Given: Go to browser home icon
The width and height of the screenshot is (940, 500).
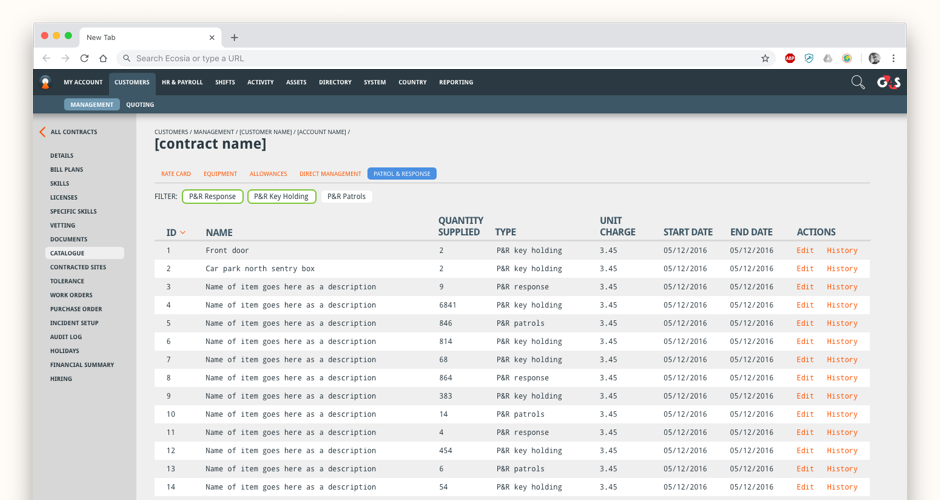Looking at the screenshot, I should click(x=104, y=59).
